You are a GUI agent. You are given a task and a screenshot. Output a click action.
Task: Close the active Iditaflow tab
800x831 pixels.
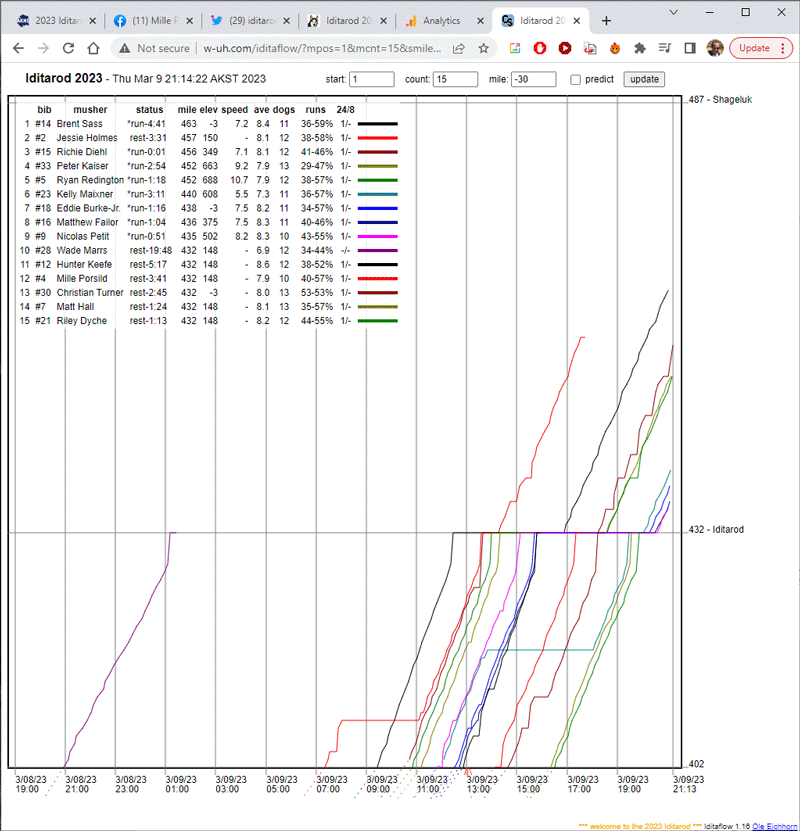[577, 21]
